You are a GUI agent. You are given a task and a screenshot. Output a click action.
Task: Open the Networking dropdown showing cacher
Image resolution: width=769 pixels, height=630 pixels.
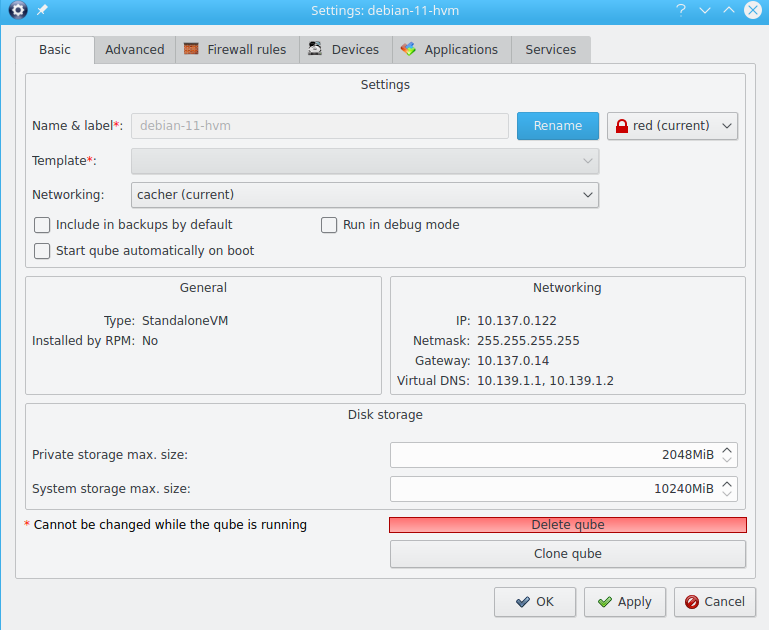click(365, 195)
